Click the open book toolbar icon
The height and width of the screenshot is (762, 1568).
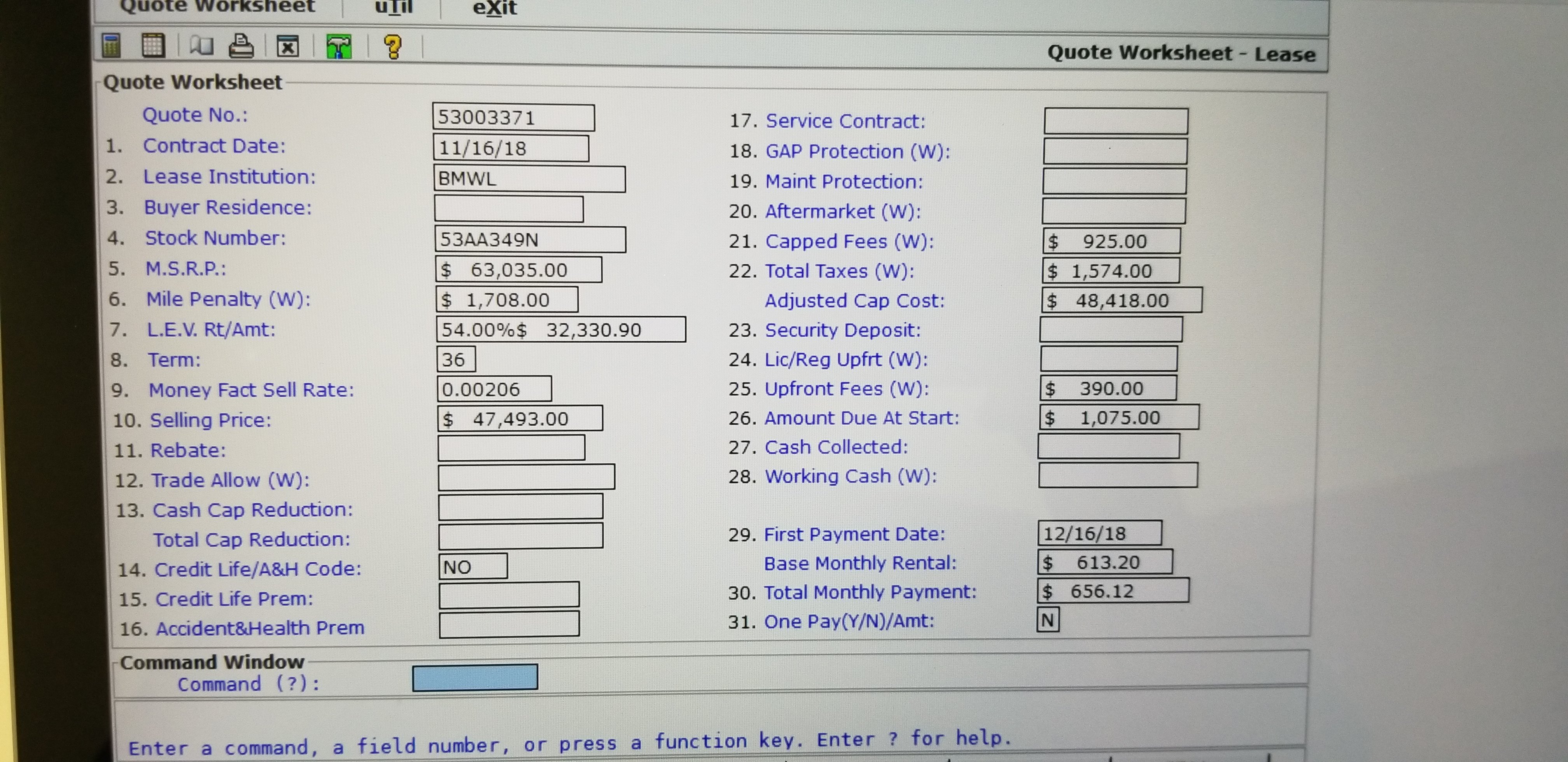click(x=201, y=46)
